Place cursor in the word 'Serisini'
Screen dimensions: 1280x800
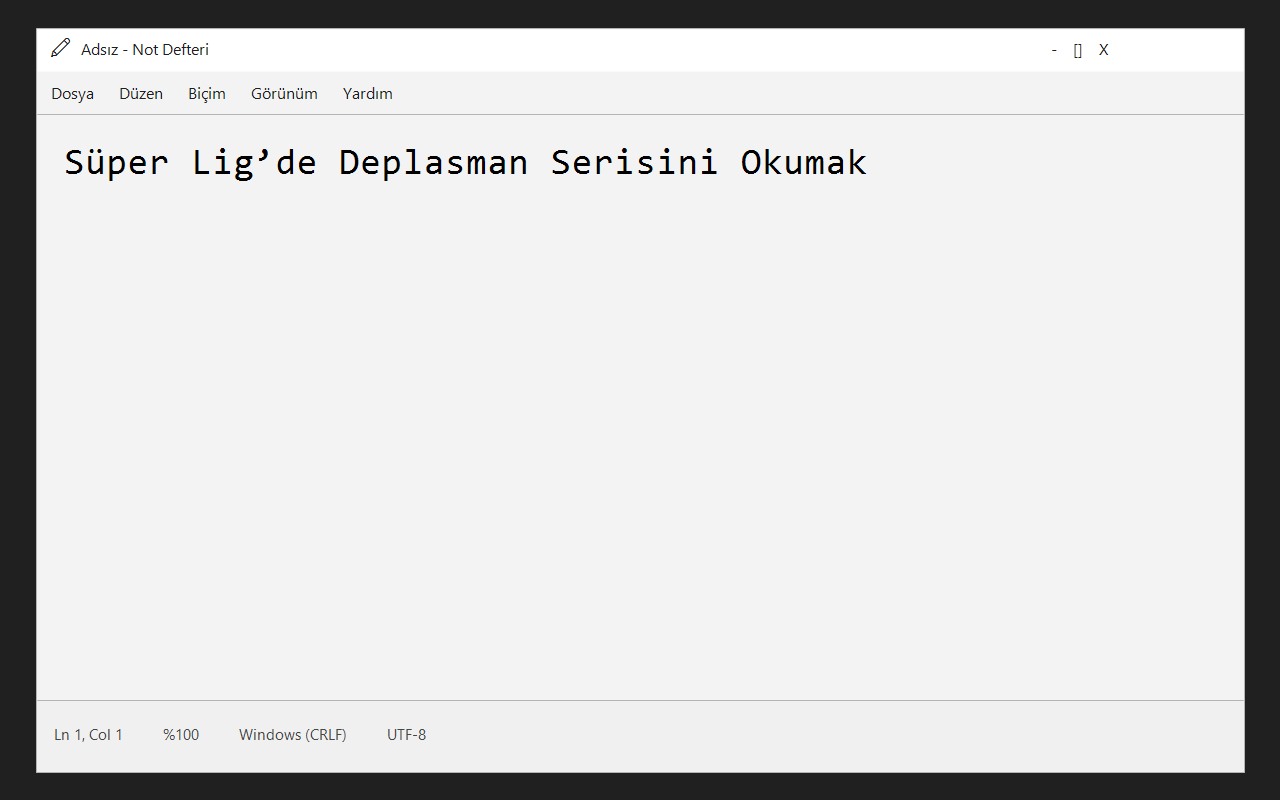pos(634,162)
